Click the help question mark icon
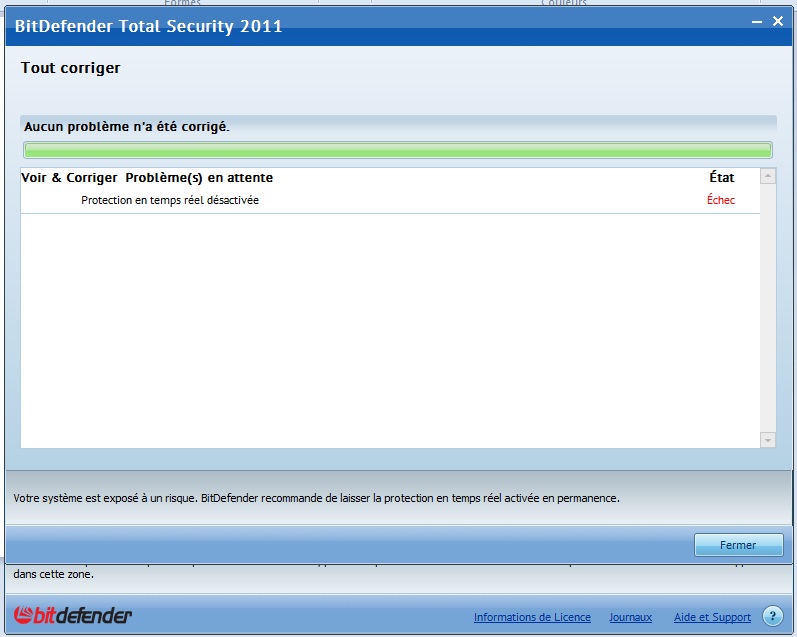This screenshot has height=637, width=797. point(773,617)
